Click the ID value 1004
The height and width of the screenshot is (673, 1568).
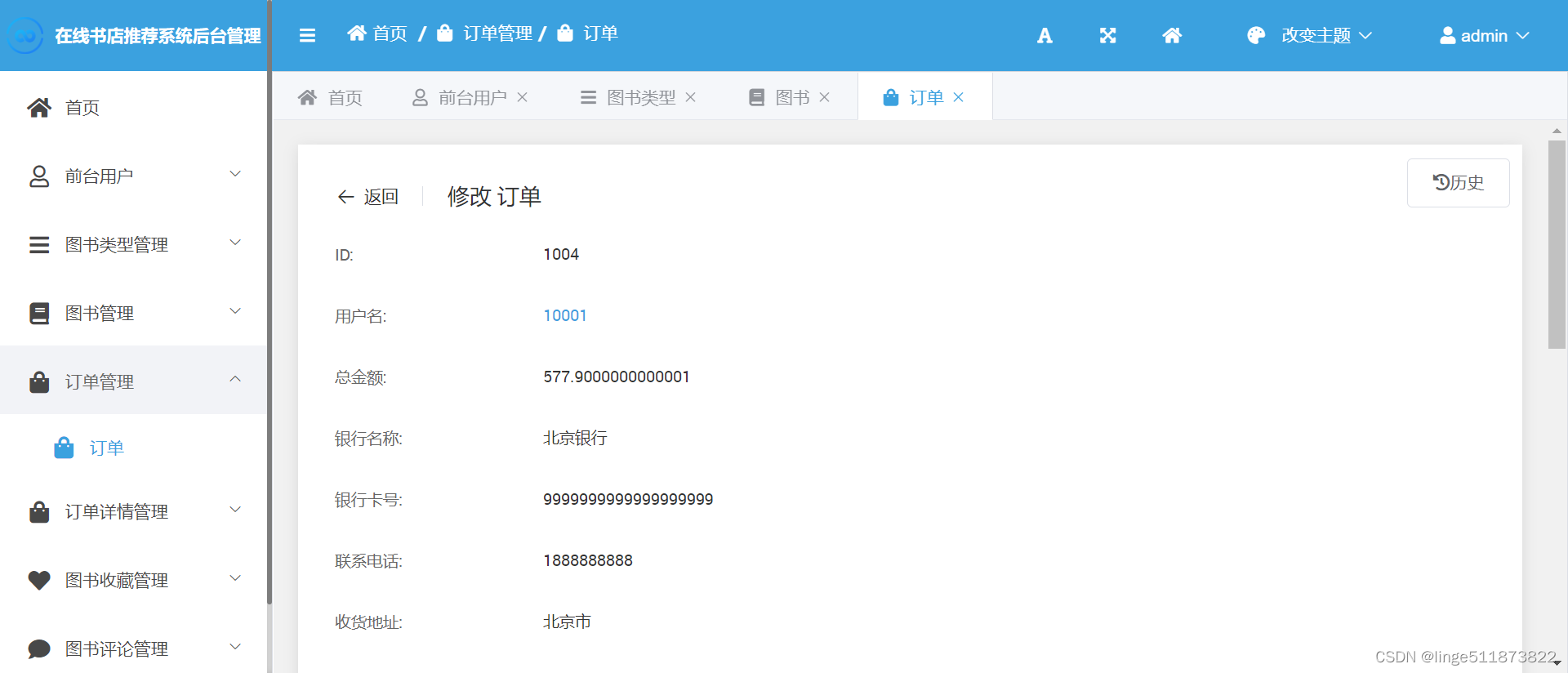[x=561, y=254]
